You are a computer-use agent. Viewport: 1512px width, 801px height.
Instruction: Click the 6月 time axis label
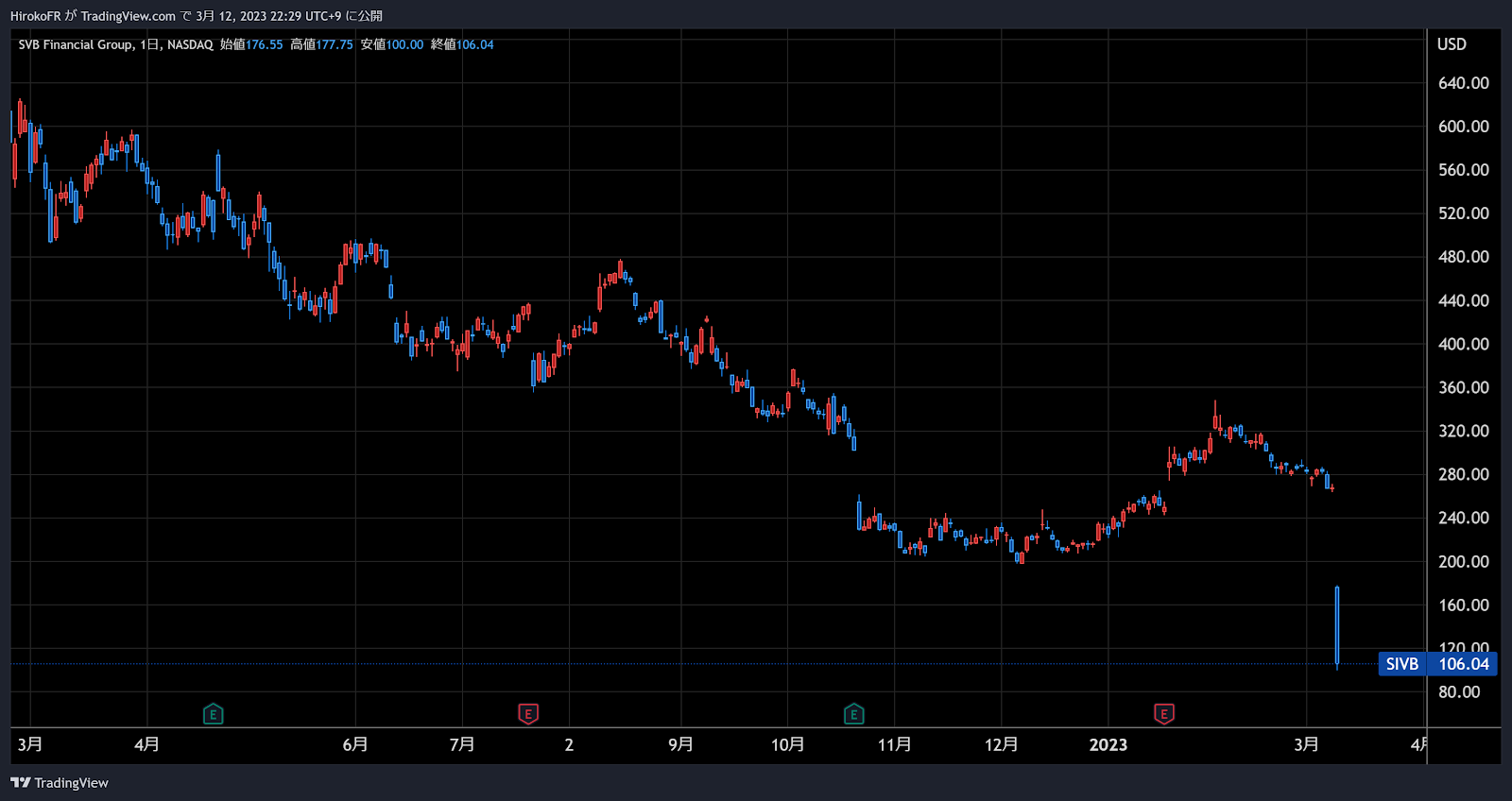(x=355, y=744)
